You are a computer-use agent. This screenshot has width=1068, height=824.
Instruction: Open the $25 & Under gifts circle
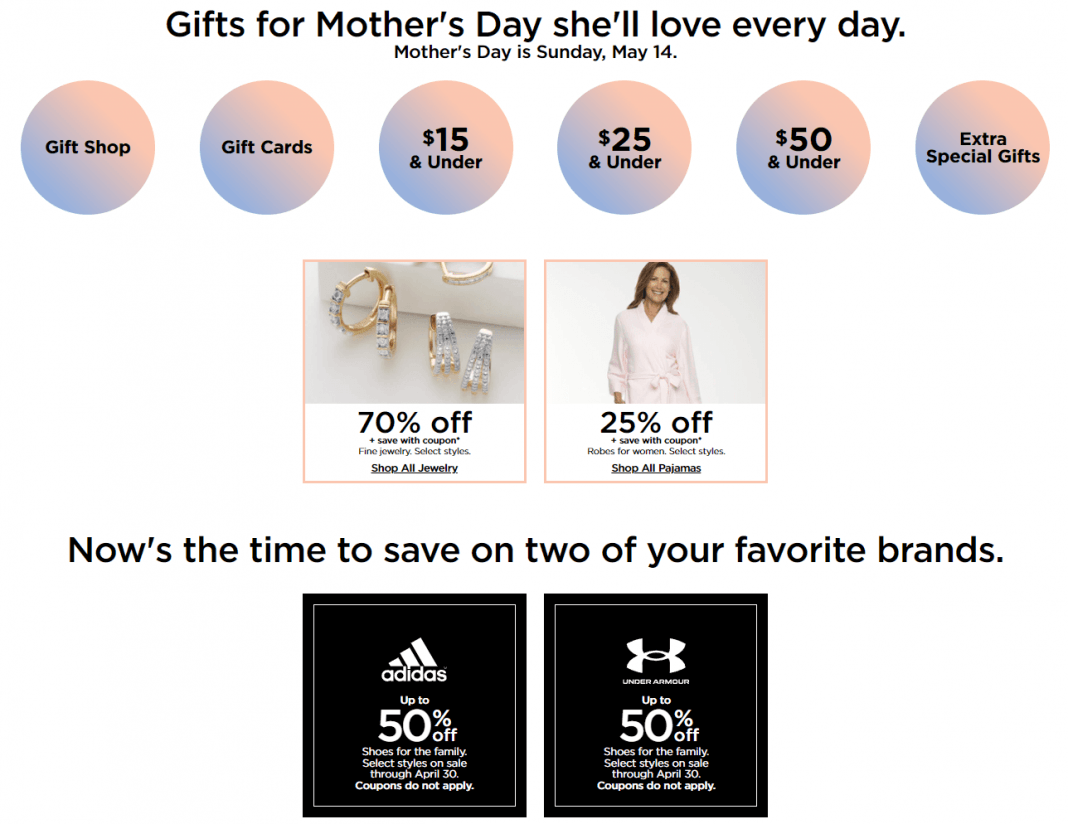pos(624,147)
